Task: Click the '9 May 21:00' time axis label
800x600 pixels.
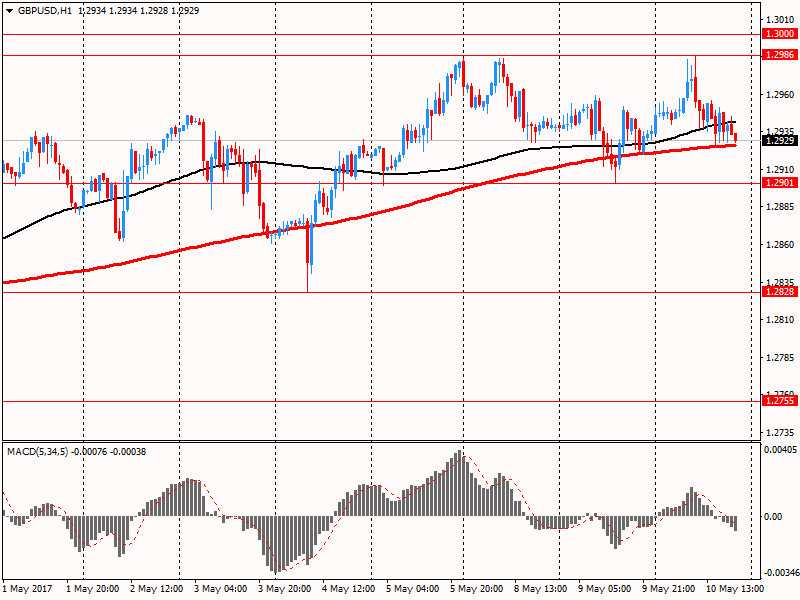Action: (669, 589)
